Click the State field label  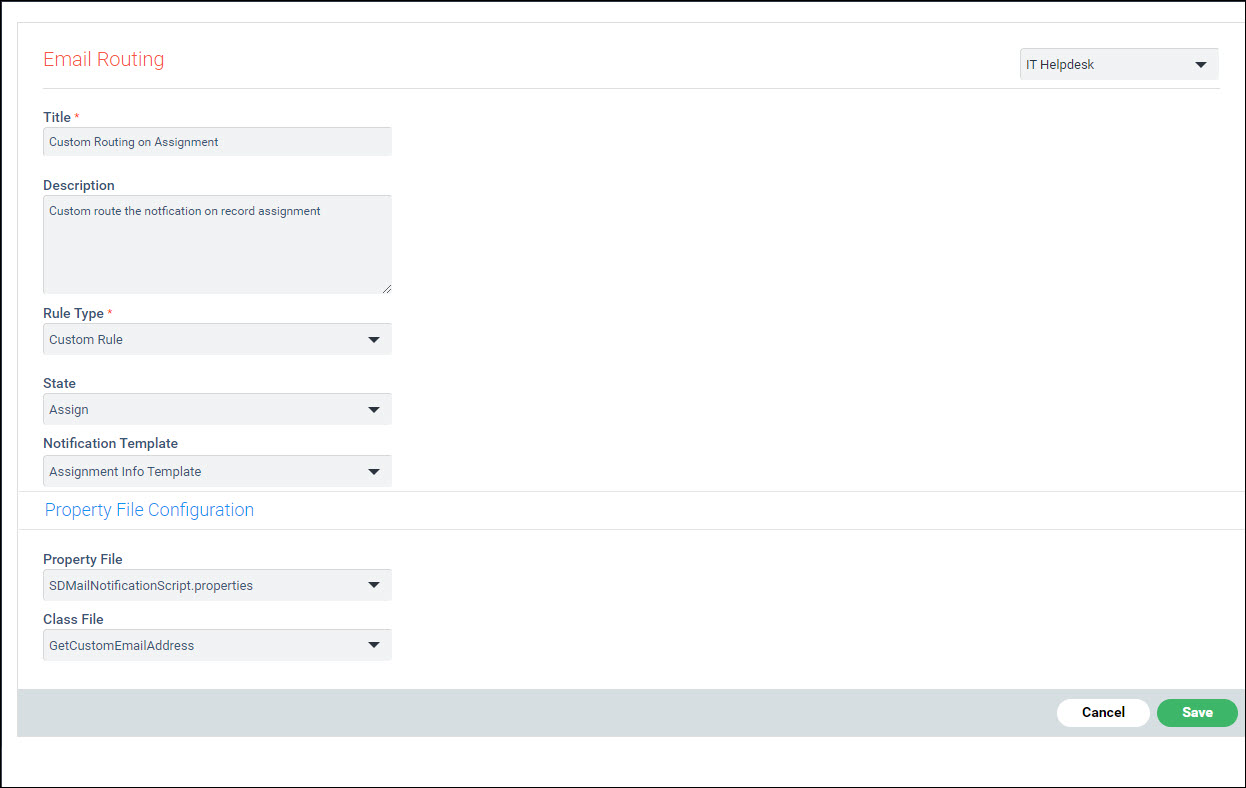[59, 383]
